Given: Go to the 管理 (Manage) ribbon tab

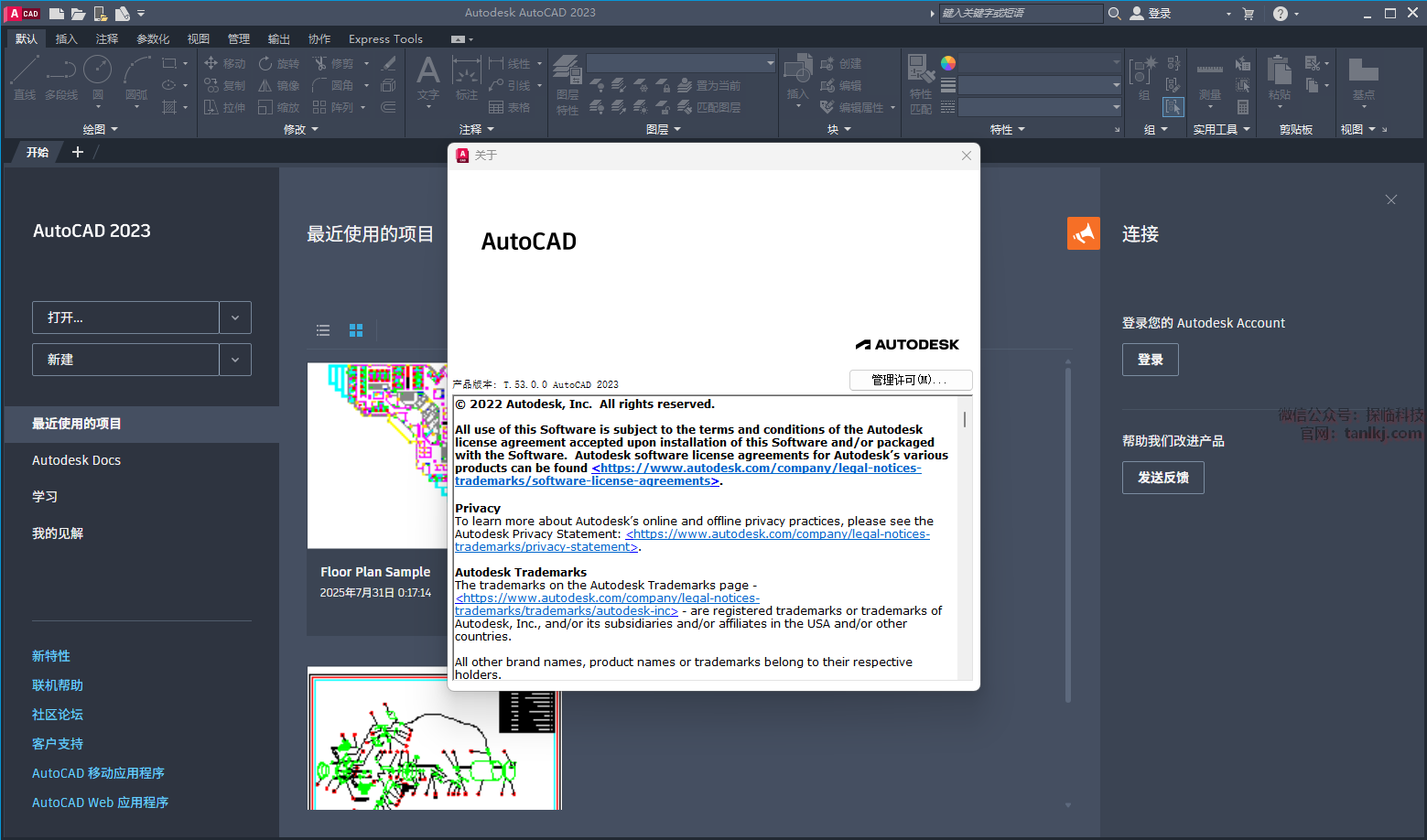Looking at the screenshot, I should [239, 38].
